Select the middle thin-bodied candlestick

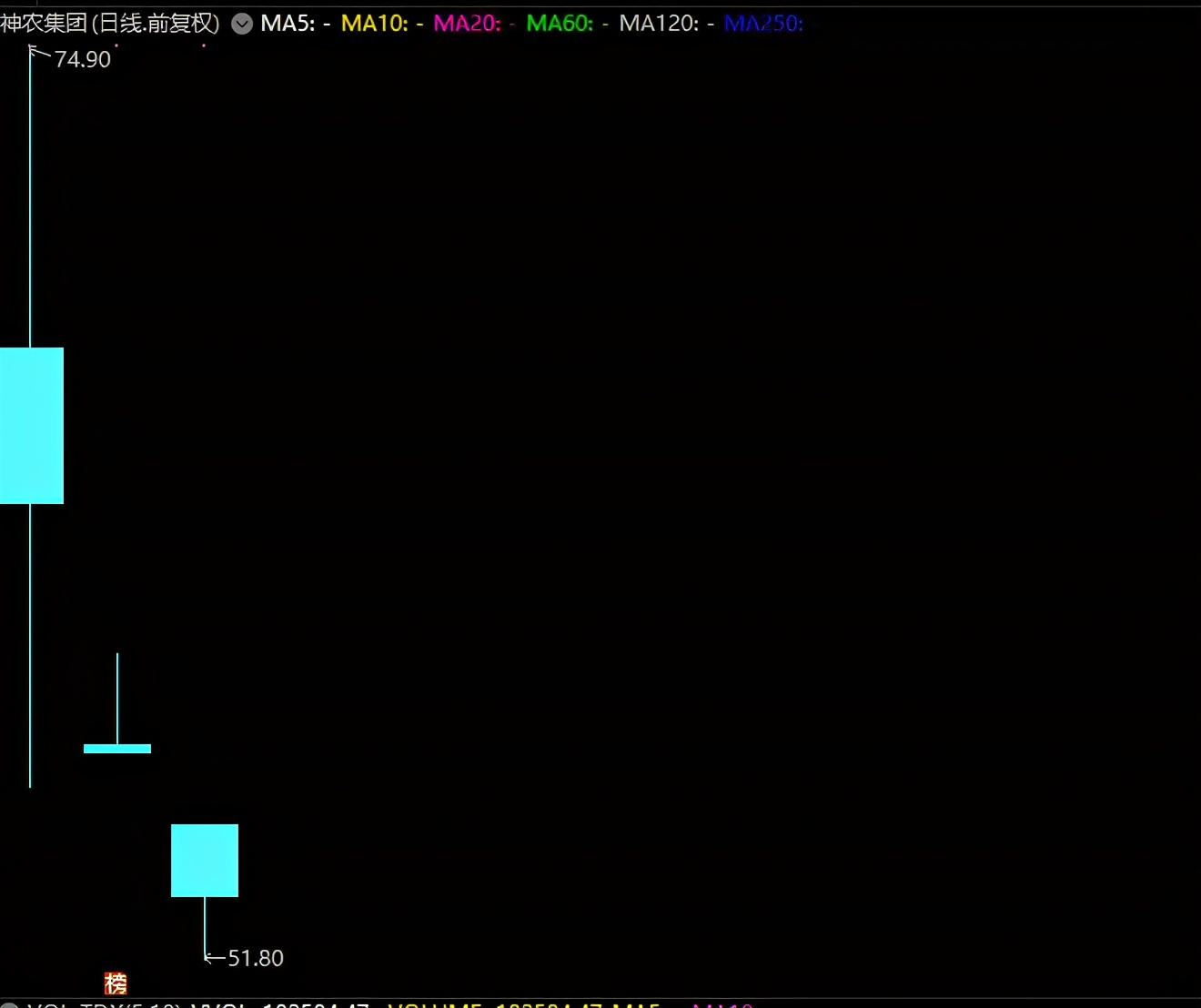tap(117, 748)
